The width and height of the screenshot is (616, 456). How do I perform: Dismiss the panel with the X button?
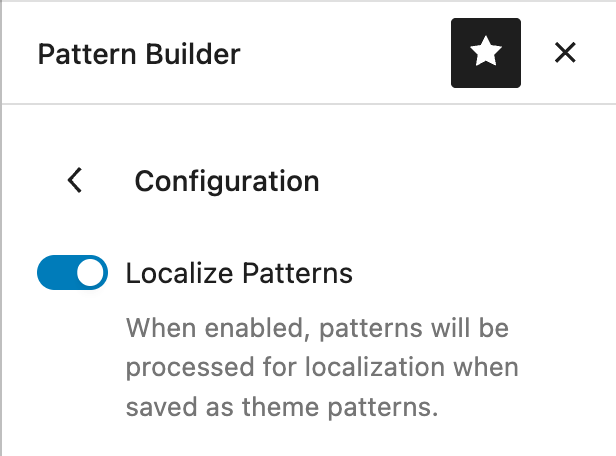565,53
